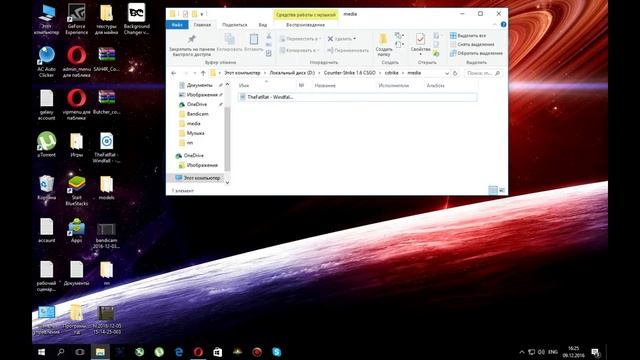Select the AC Auto Clicker desktop icon
This screenshot has height=360, width=640.
click(x=46, y=62)
